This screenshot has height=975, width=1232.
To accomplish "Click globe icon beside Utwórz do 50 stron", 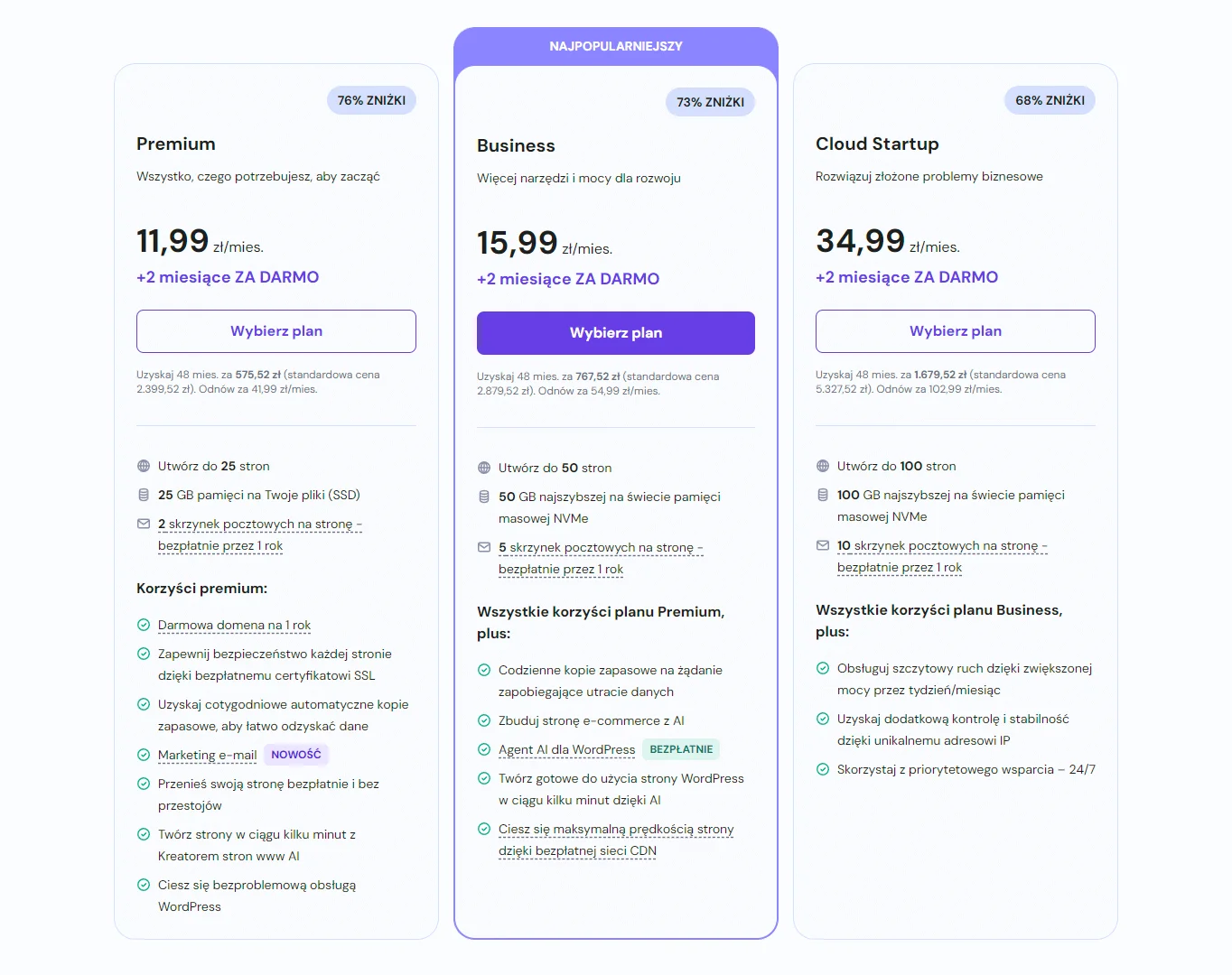I will coord(484,469).
